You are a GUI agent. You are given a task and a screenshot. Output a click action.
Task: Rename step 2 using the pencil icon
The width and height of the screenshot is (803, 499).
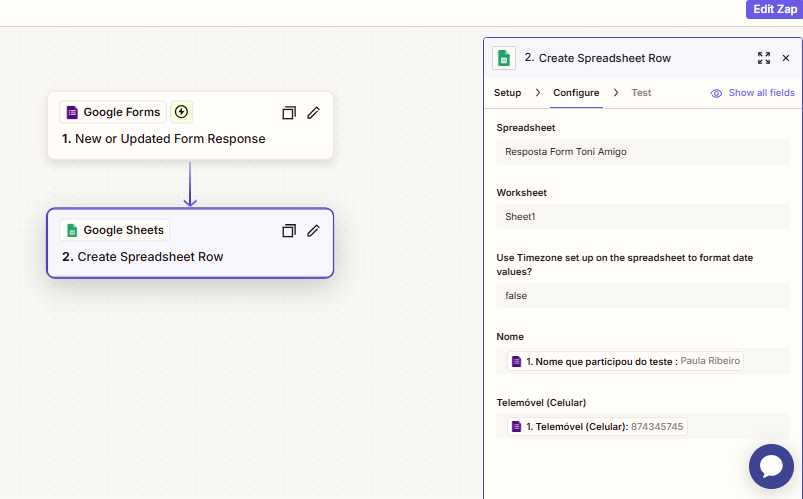pyautogui.click(x=313, y=231)
